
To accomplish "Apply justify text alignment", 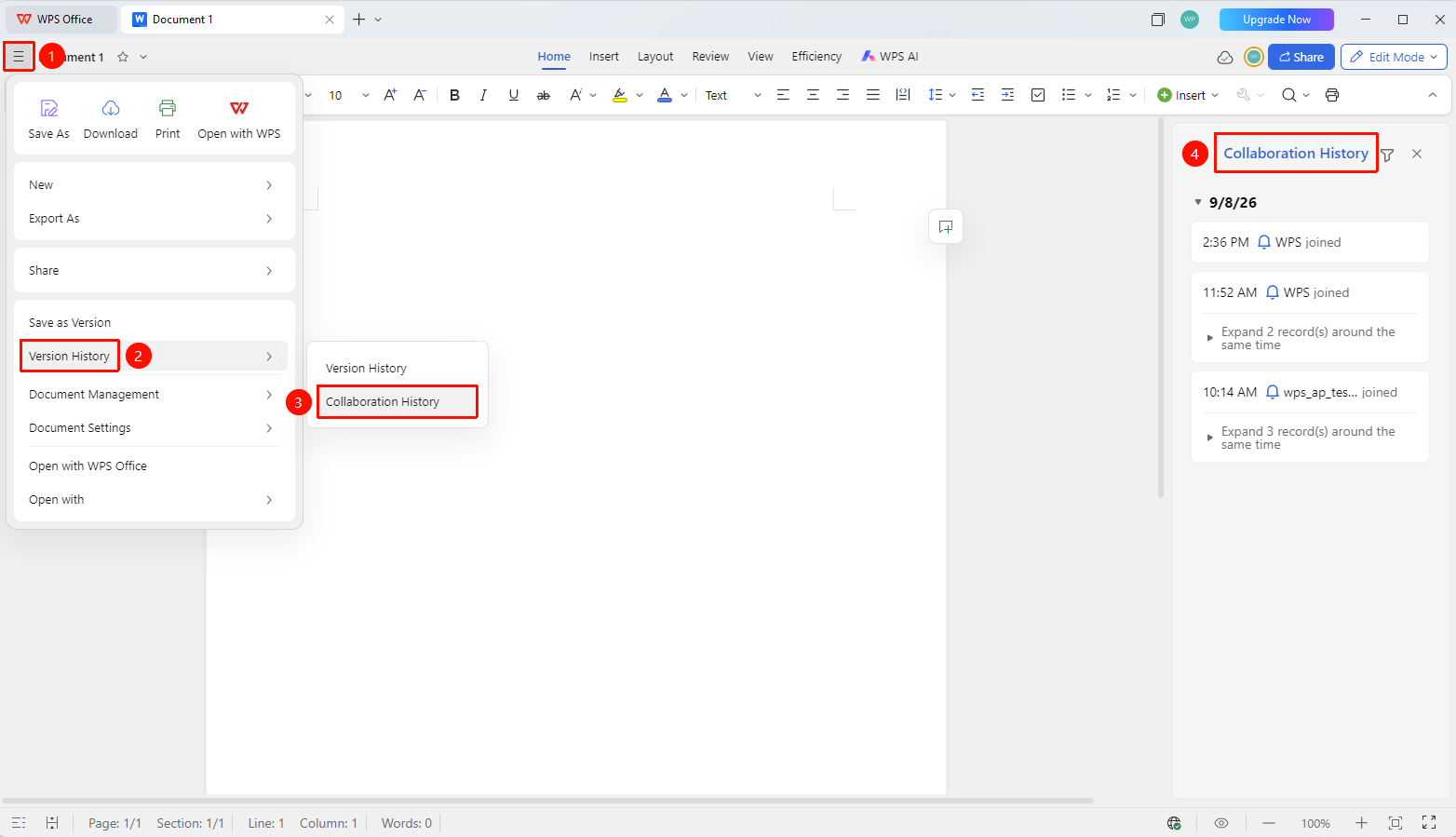I will click(x=873, y=95).
